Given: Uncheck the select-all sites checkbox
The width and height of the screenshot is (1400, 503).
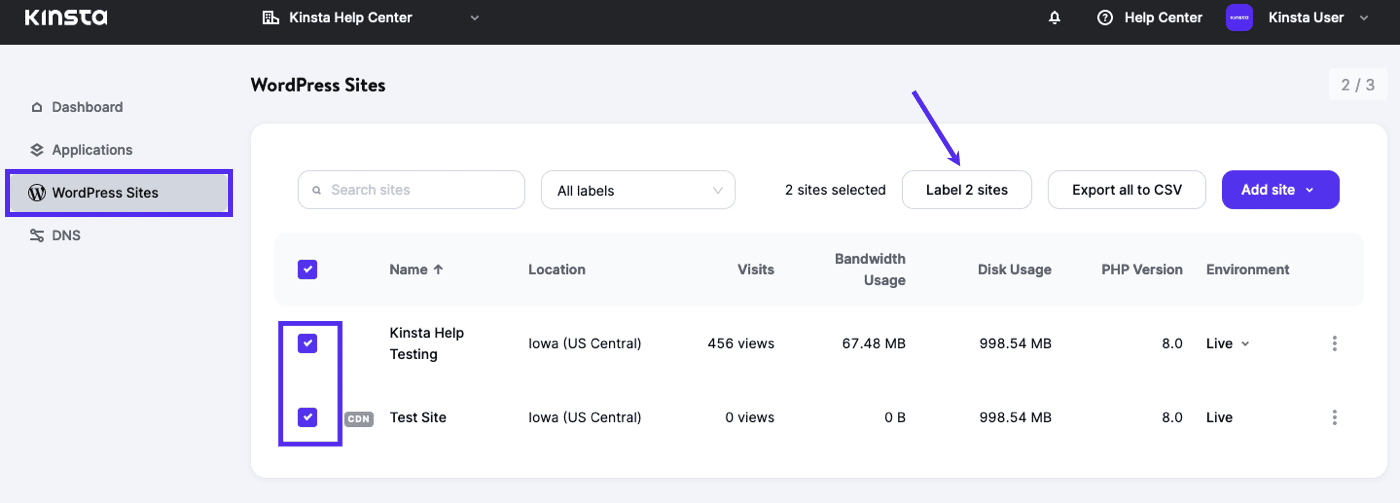Looking at the screenshot, I should [x=308, y=269].
